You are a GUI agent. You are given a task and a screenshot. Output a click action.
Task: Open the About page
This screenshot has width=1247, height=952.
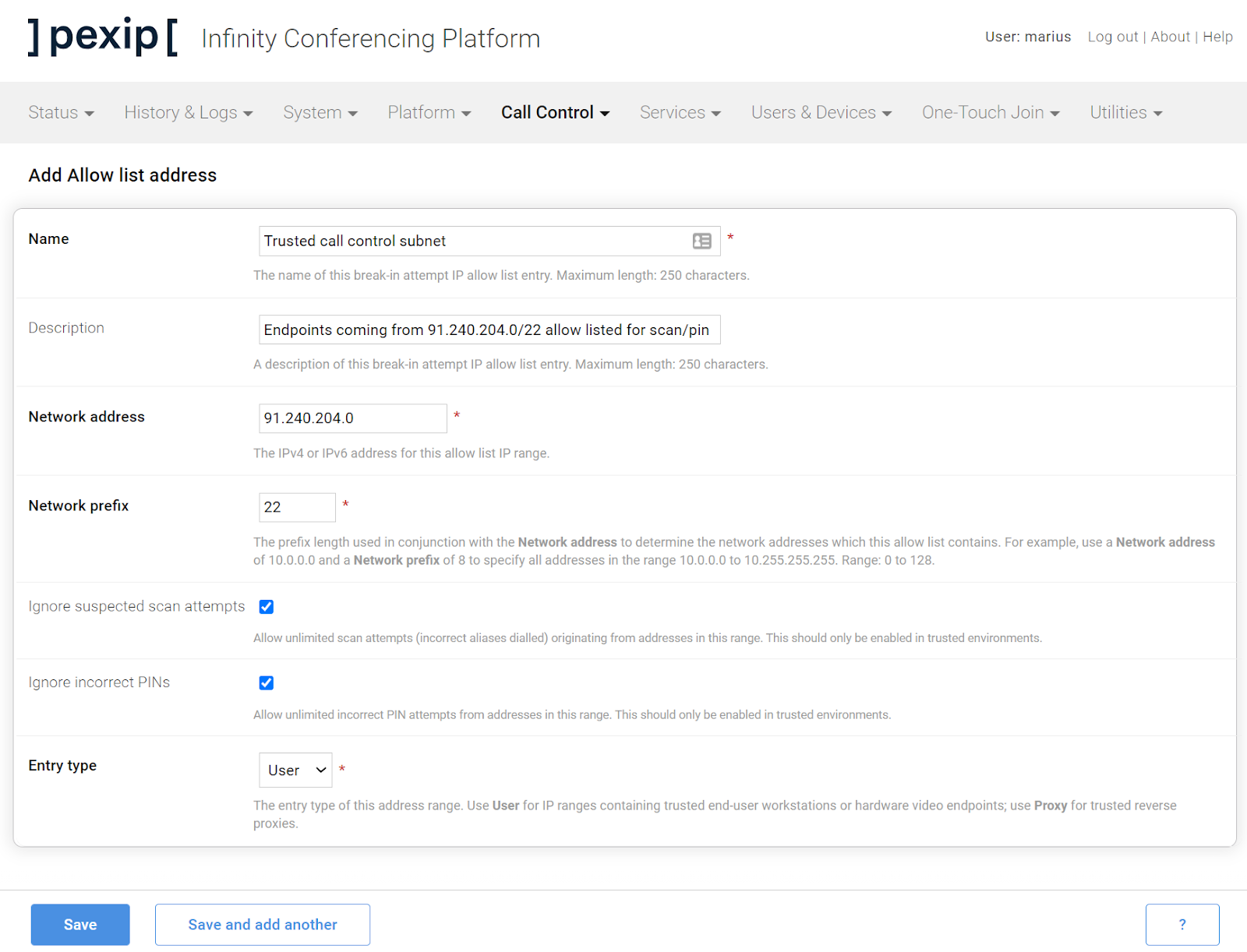point(1171,37)
